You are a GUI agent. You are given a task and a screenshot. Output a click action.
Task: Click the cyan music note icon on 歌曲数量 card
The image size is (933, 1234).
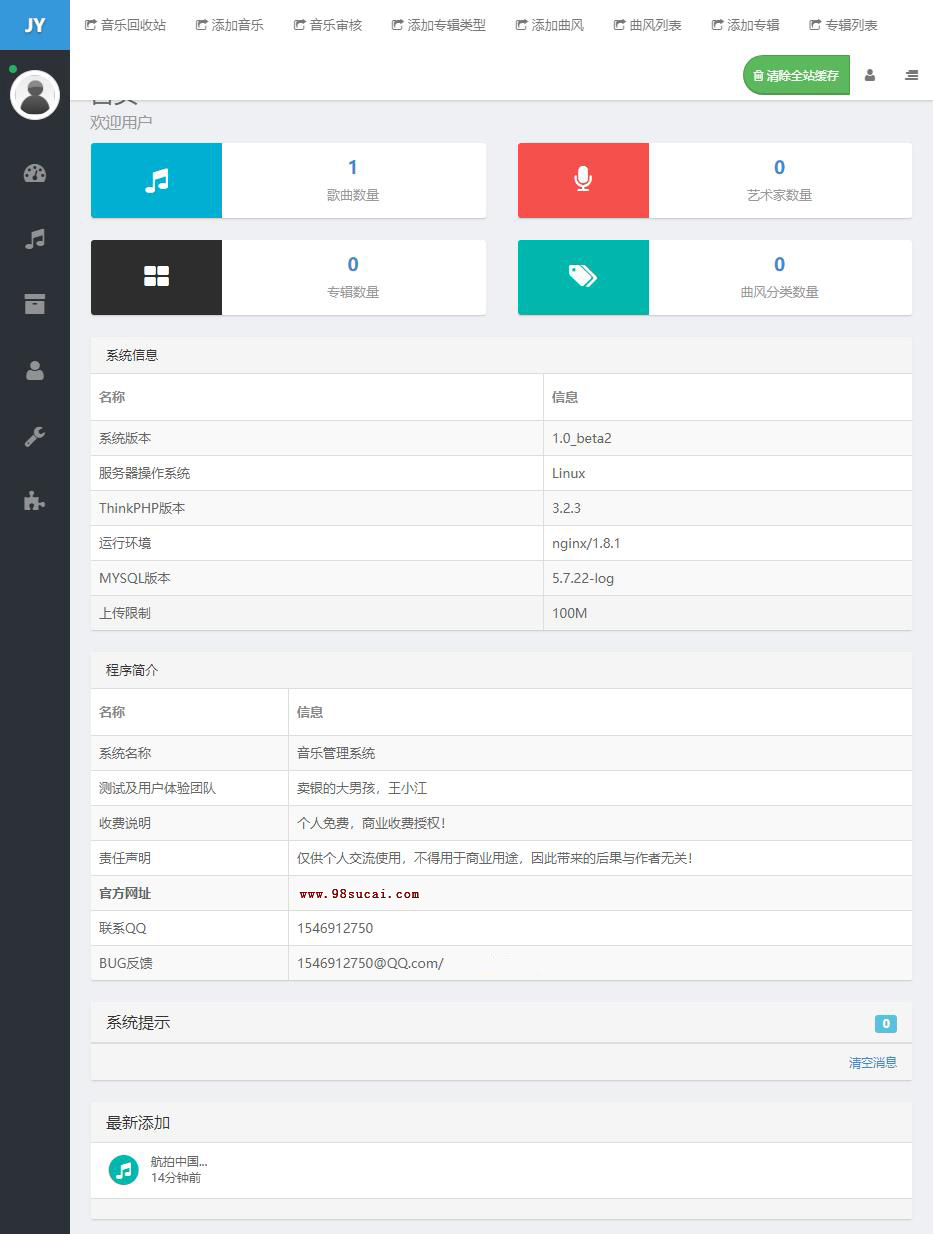156,180
